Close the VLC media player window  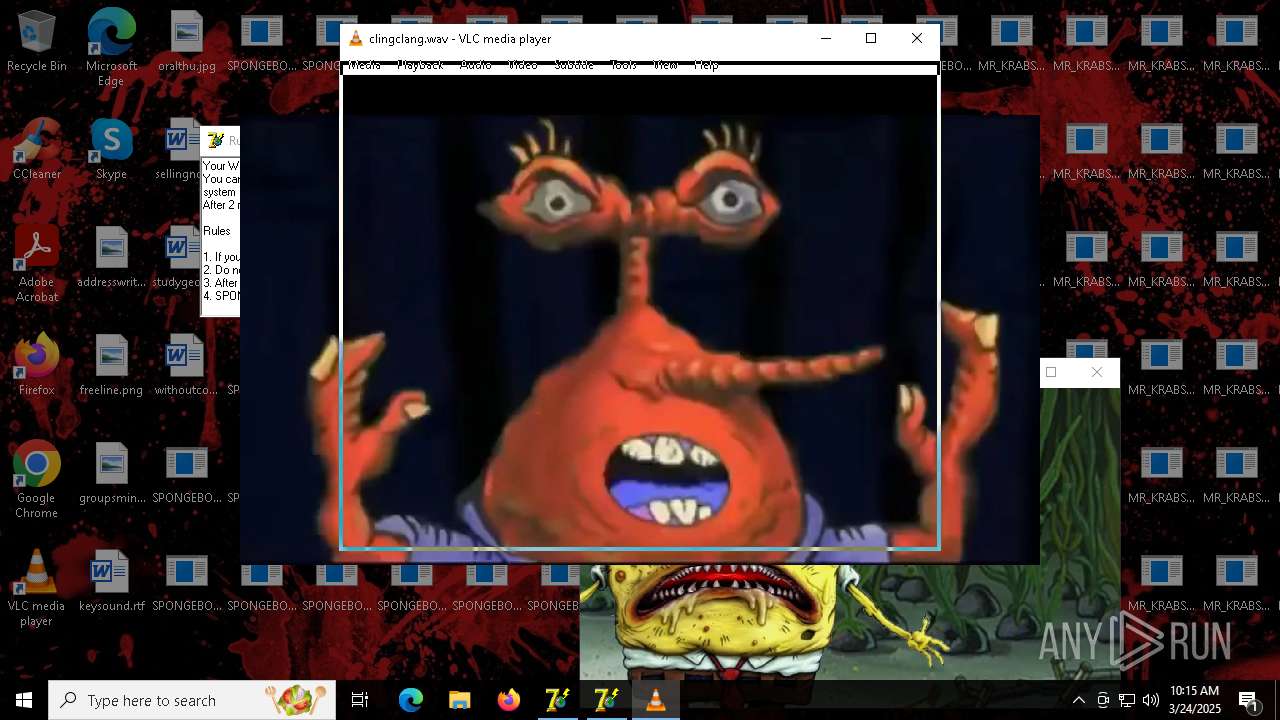[917, 39]
